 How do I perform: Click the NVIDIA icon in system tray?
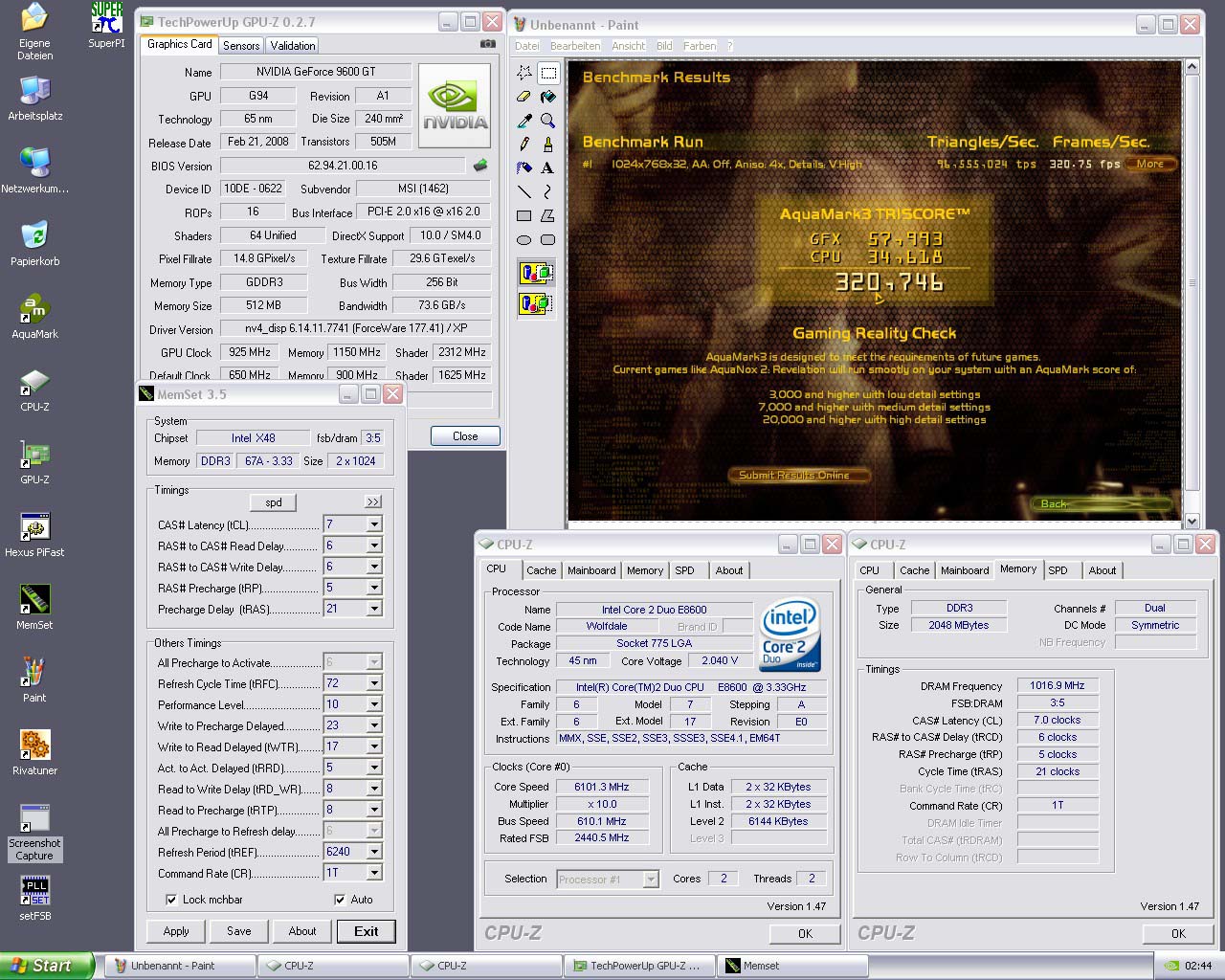(x=1171, y=966)
